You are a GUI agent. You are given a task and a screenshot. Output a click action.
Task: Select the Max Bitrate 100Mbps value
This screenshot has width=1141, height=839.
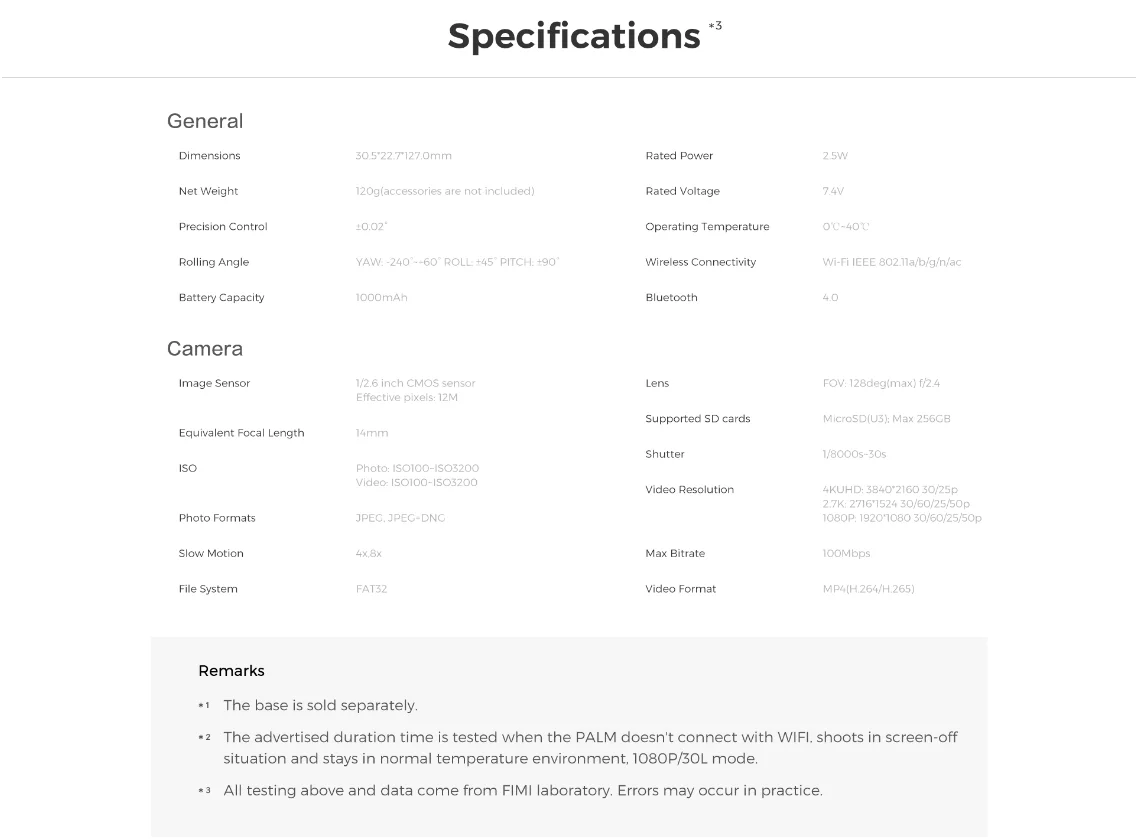pyautogui.click(x=846, y=554)
